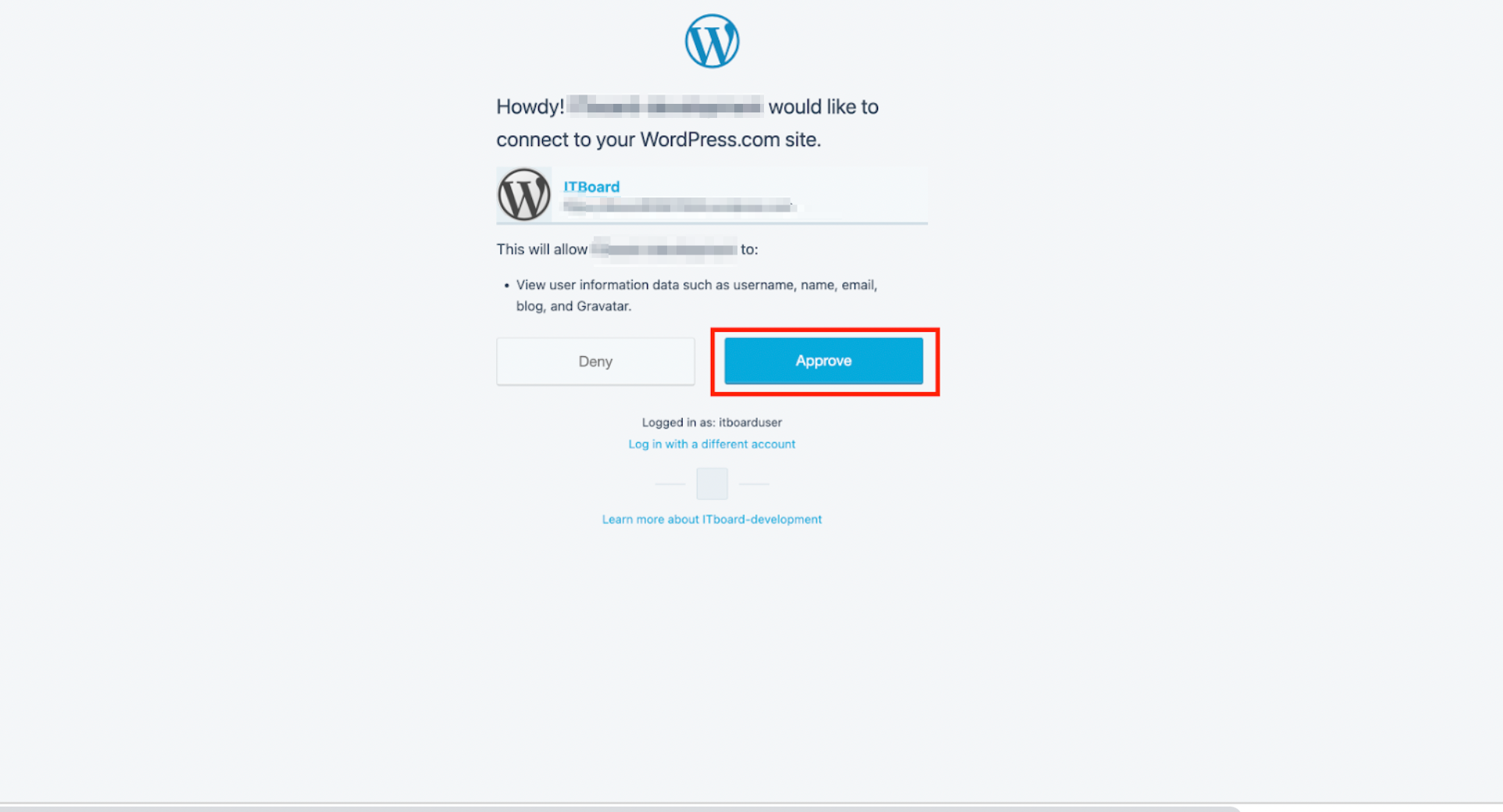Log in with a different account
The width and height of the screenshot is (1503, 812).
coord(712,444)
